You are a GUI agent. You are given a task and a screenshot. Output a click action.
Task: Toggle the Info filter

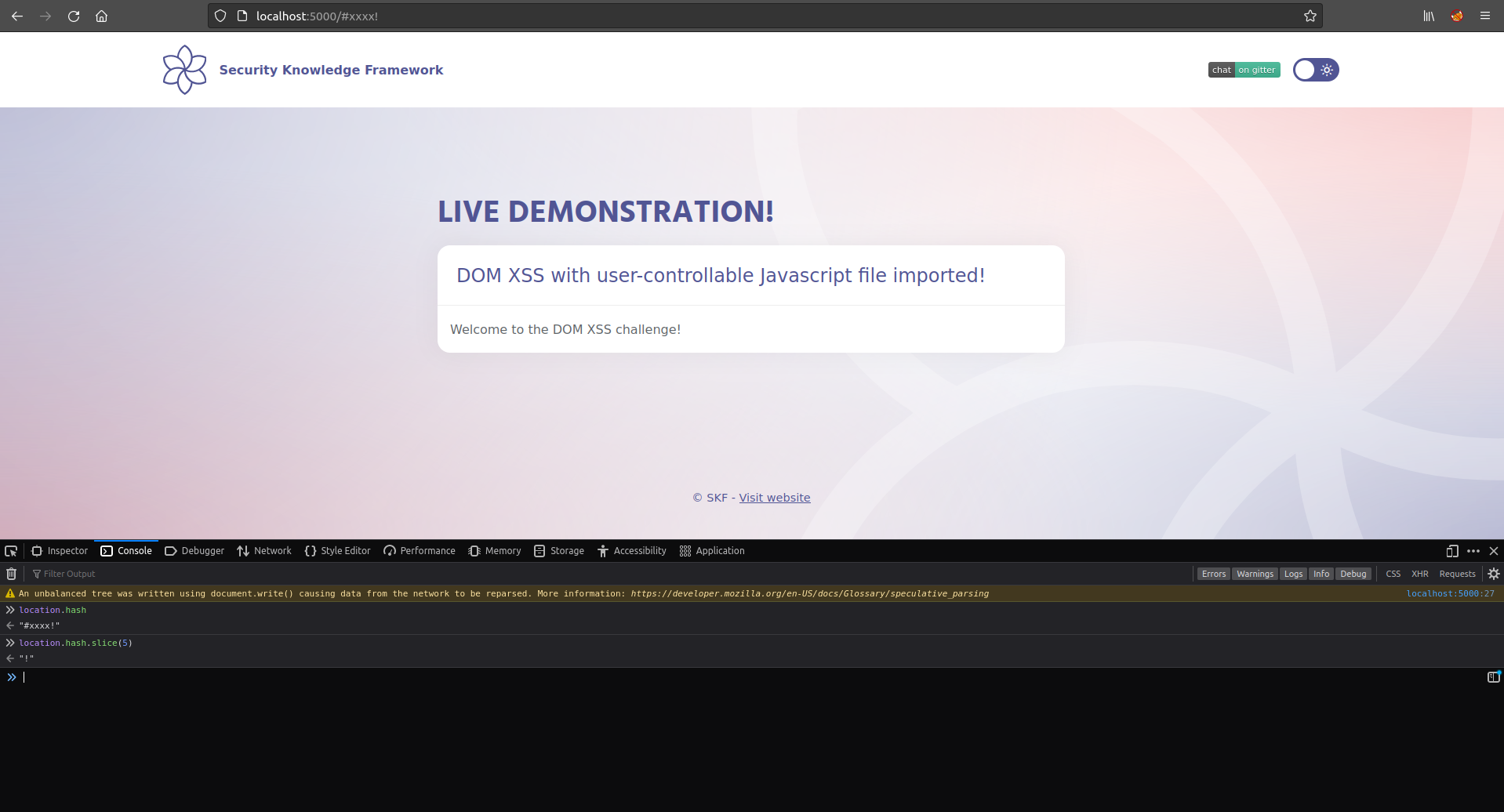(x=1321, y=574)
